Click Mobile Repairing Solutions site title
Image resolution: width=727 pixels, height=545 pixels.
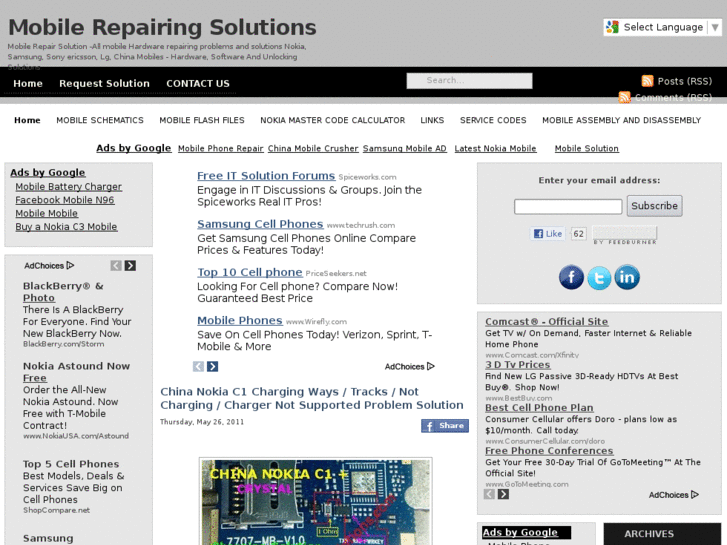pyautogui.click(x=162, y=27)
